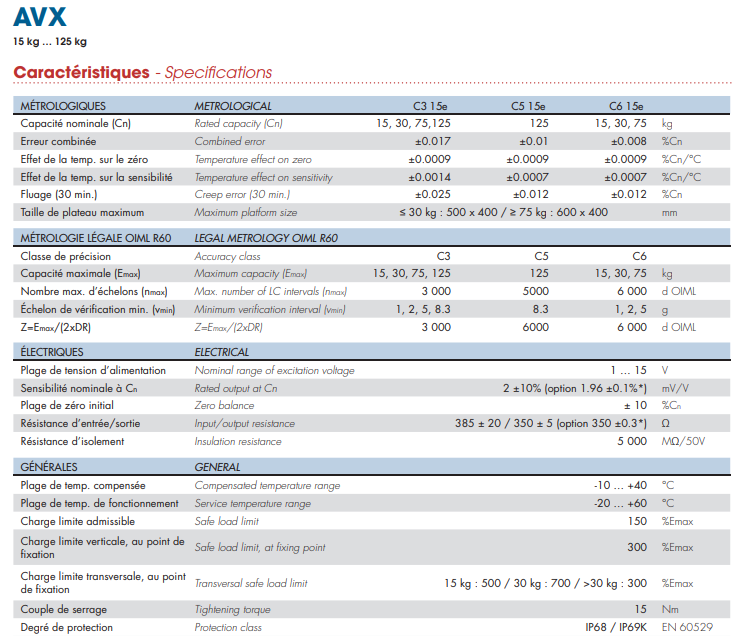Select the maximum platform size value
Viewport: 743px width, 636px height.
tap(502, 212)
